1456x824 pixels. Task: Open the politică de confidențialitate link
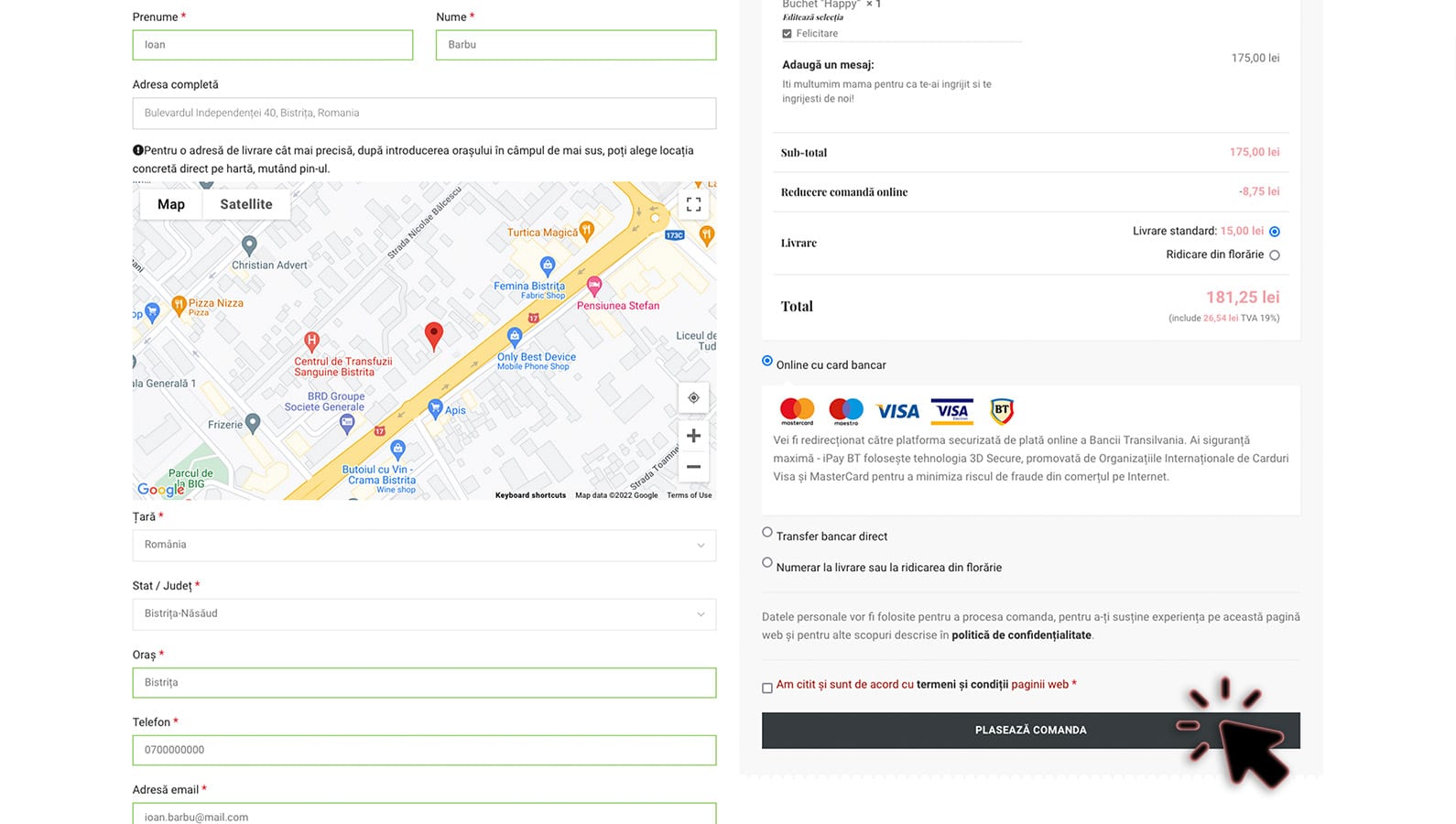pyautogui.click(x=1021, y=635)
